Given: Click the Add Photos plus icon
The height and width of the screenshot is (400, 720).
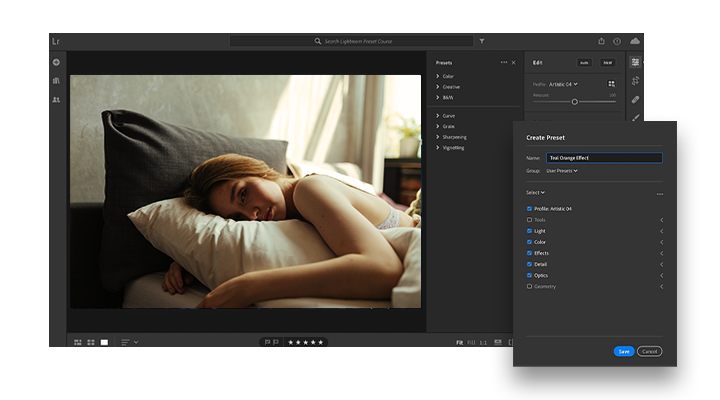Looking at the screenshot, I should (x=56, y=62).
